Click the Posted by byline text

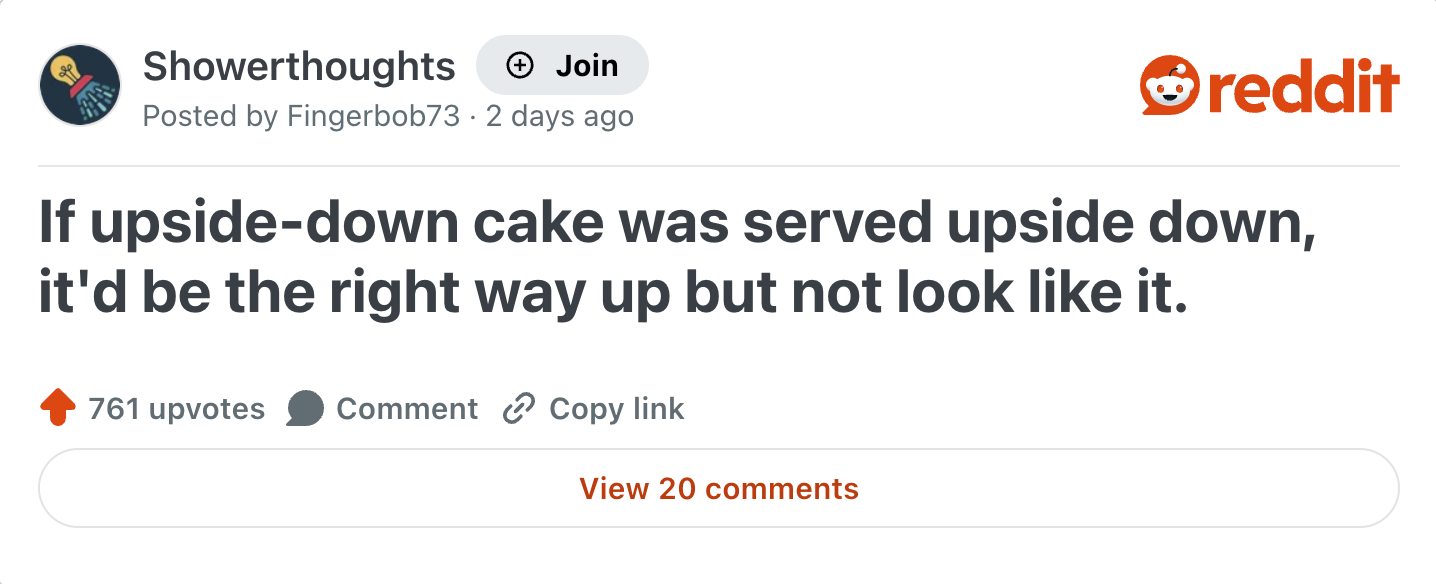click(x=208, y=117)
